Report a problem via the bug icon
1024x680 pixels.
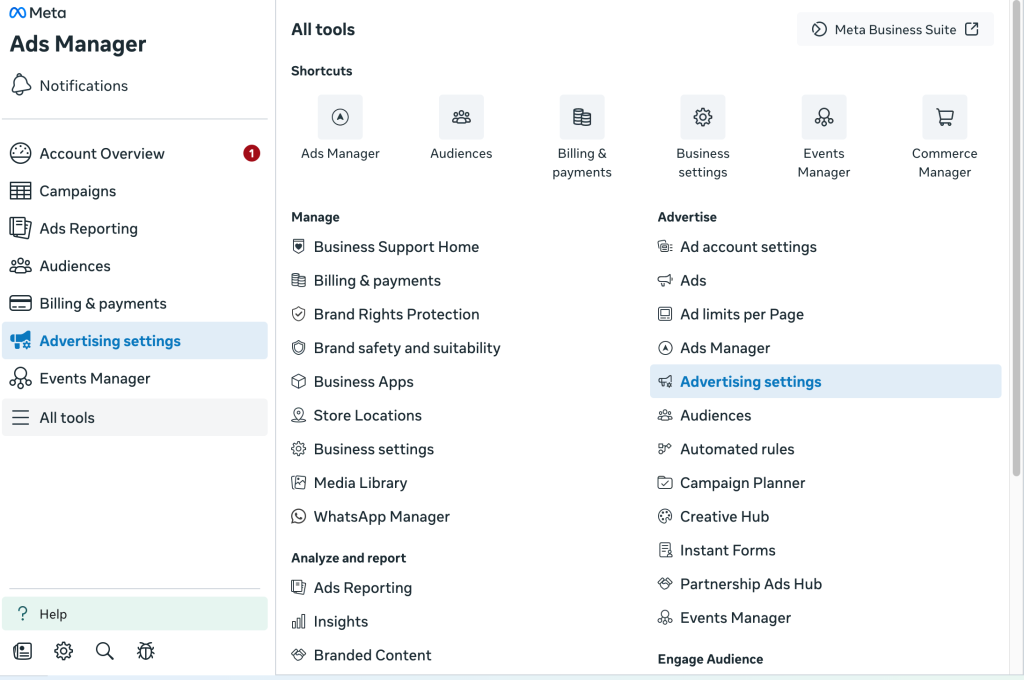[145, 650]
